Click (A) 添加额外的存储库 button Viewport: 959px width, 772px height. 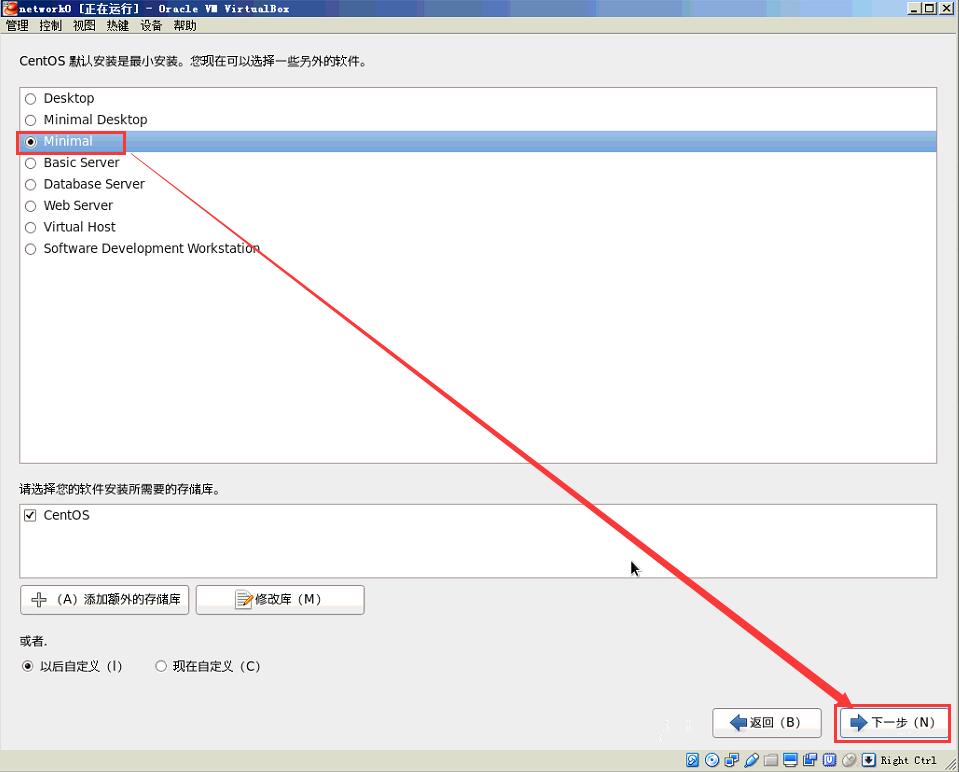(105, 599)
